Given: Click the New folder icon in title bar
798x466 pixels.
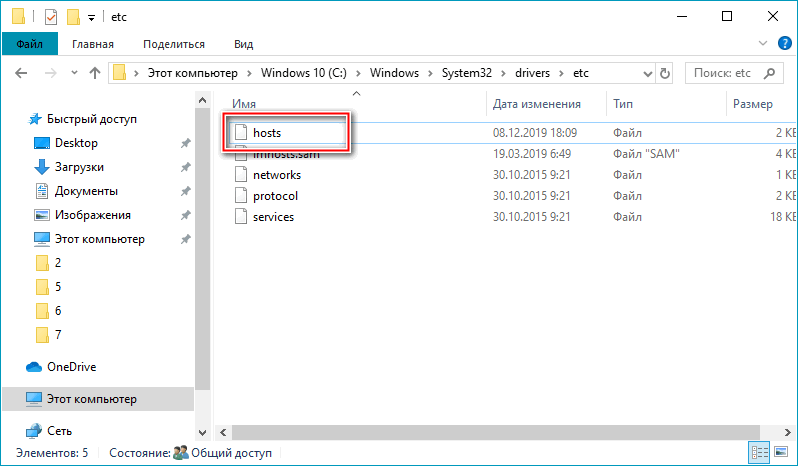Looking at the screenshot, I should pos(73,17).
